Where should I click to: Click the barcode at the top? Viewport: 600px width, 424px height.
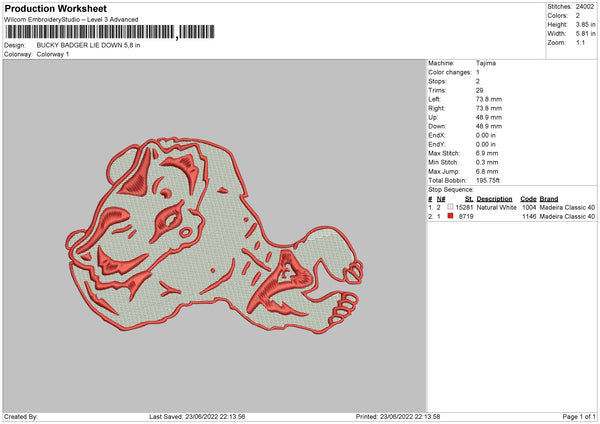(x=109, y=32)
